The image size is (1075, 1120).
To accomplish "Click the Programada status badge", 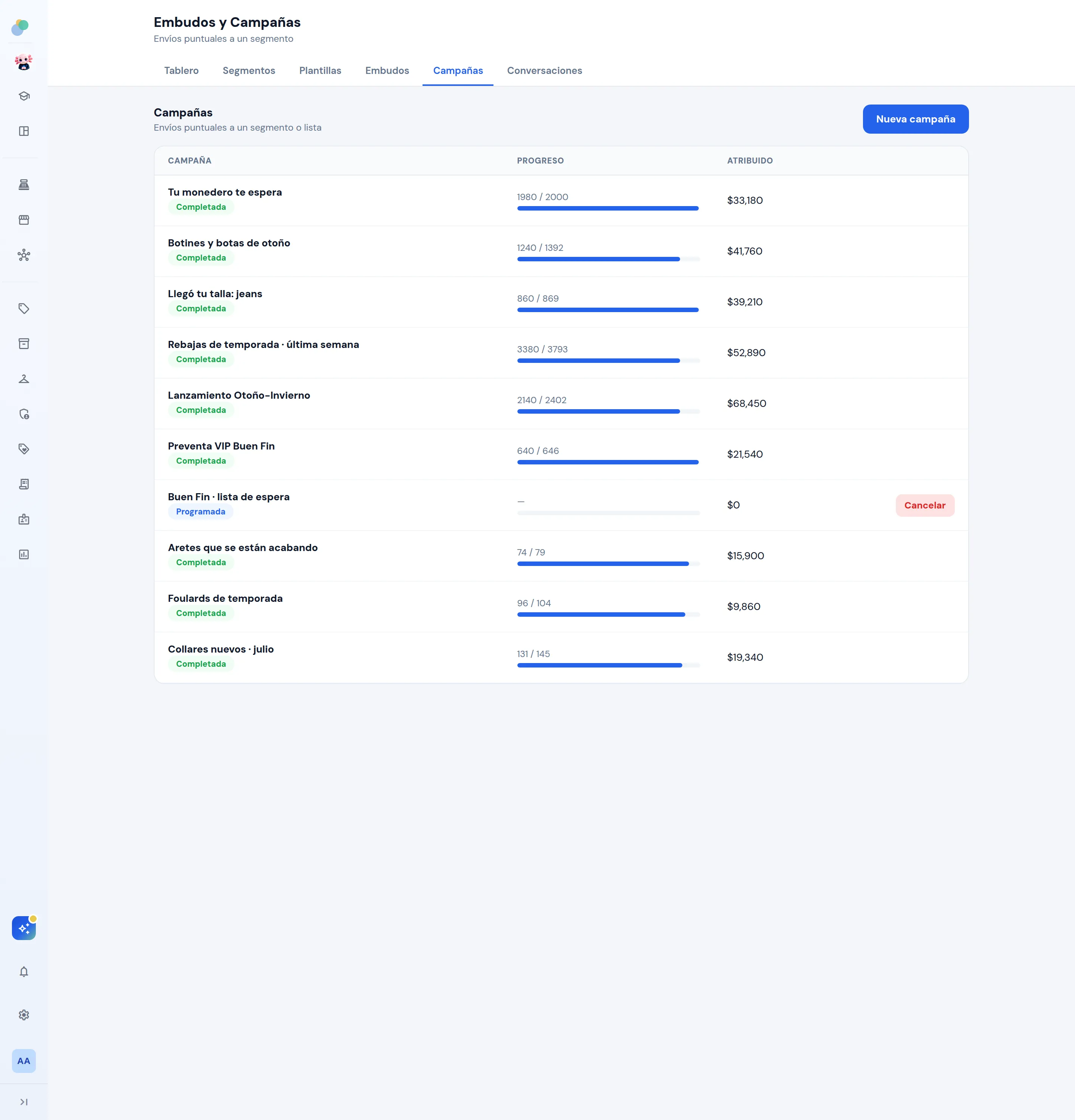I will click(200, 512).
